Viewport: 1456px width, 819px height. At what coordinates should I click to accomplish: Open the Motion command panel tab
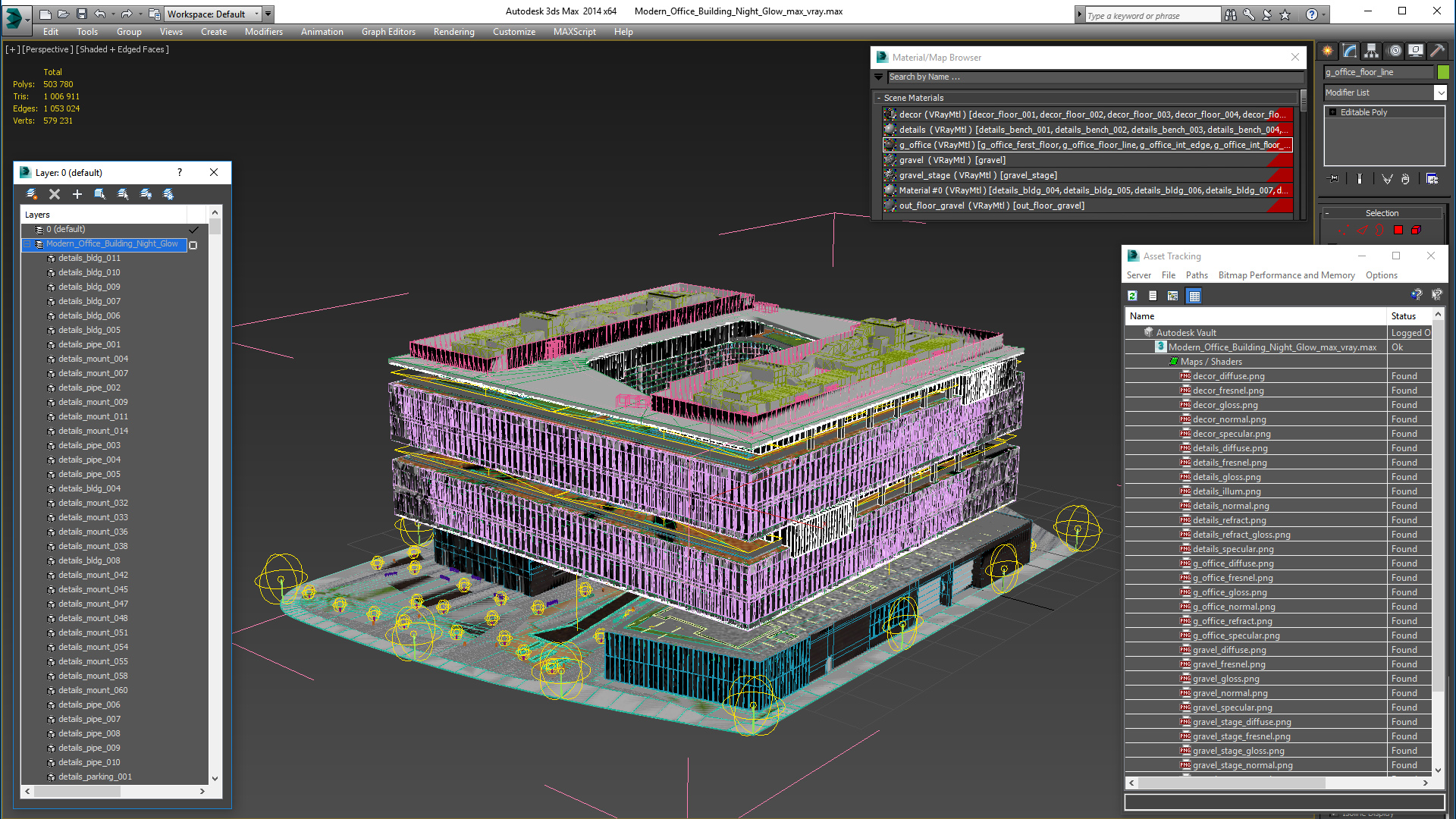point(1394,51)
